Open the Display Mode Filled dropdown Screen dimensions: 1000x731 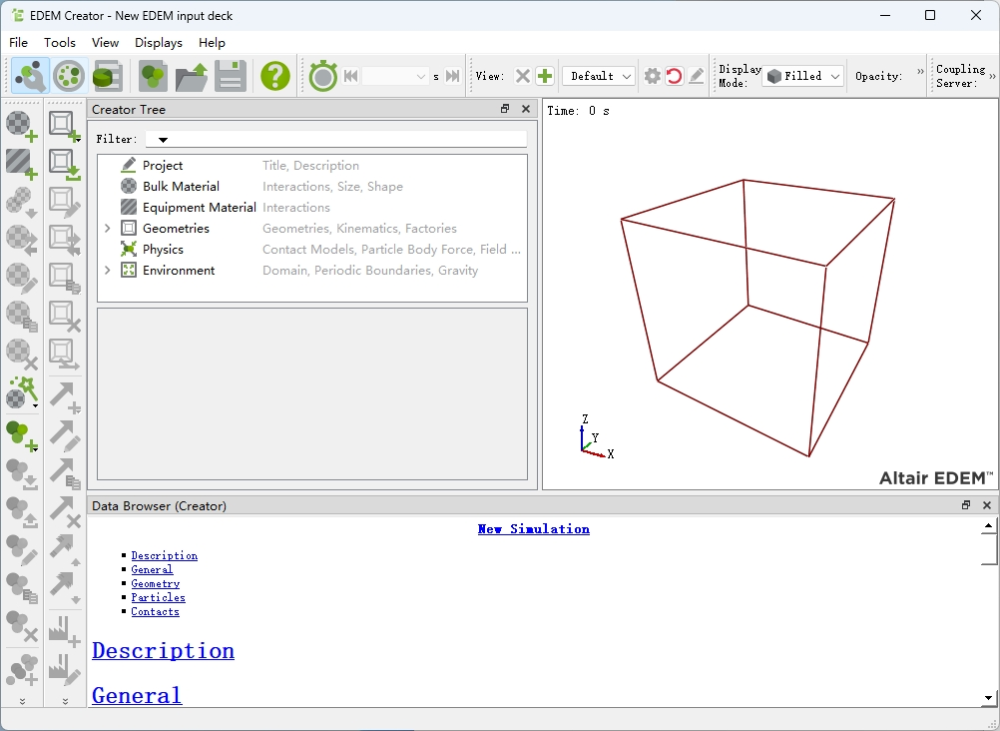coord(803,76)
